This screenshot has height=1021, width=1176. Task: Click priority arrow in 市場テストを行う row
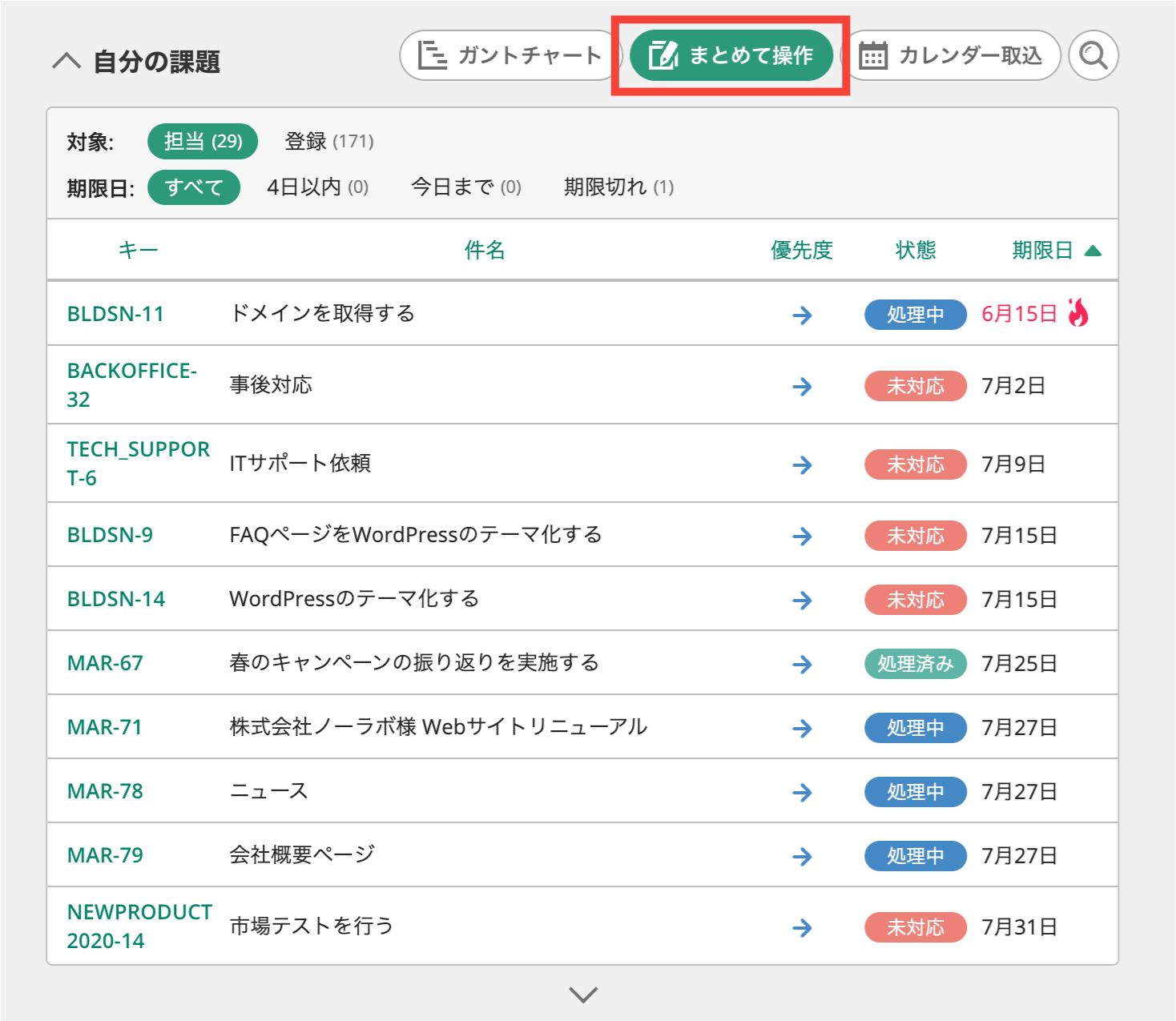[802, 928]
